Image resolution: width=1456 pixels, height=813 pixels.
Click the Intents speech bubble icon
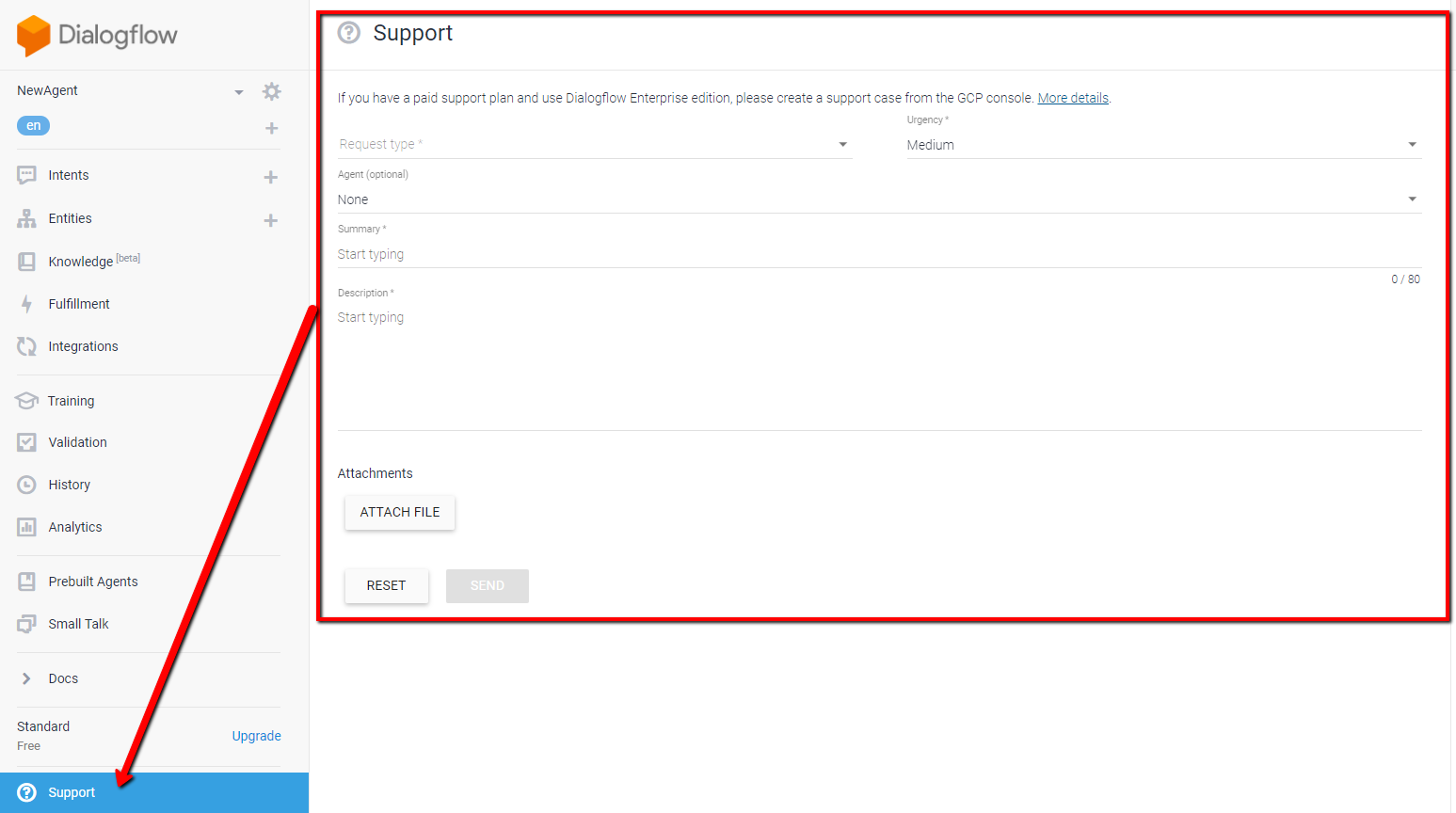27,175
